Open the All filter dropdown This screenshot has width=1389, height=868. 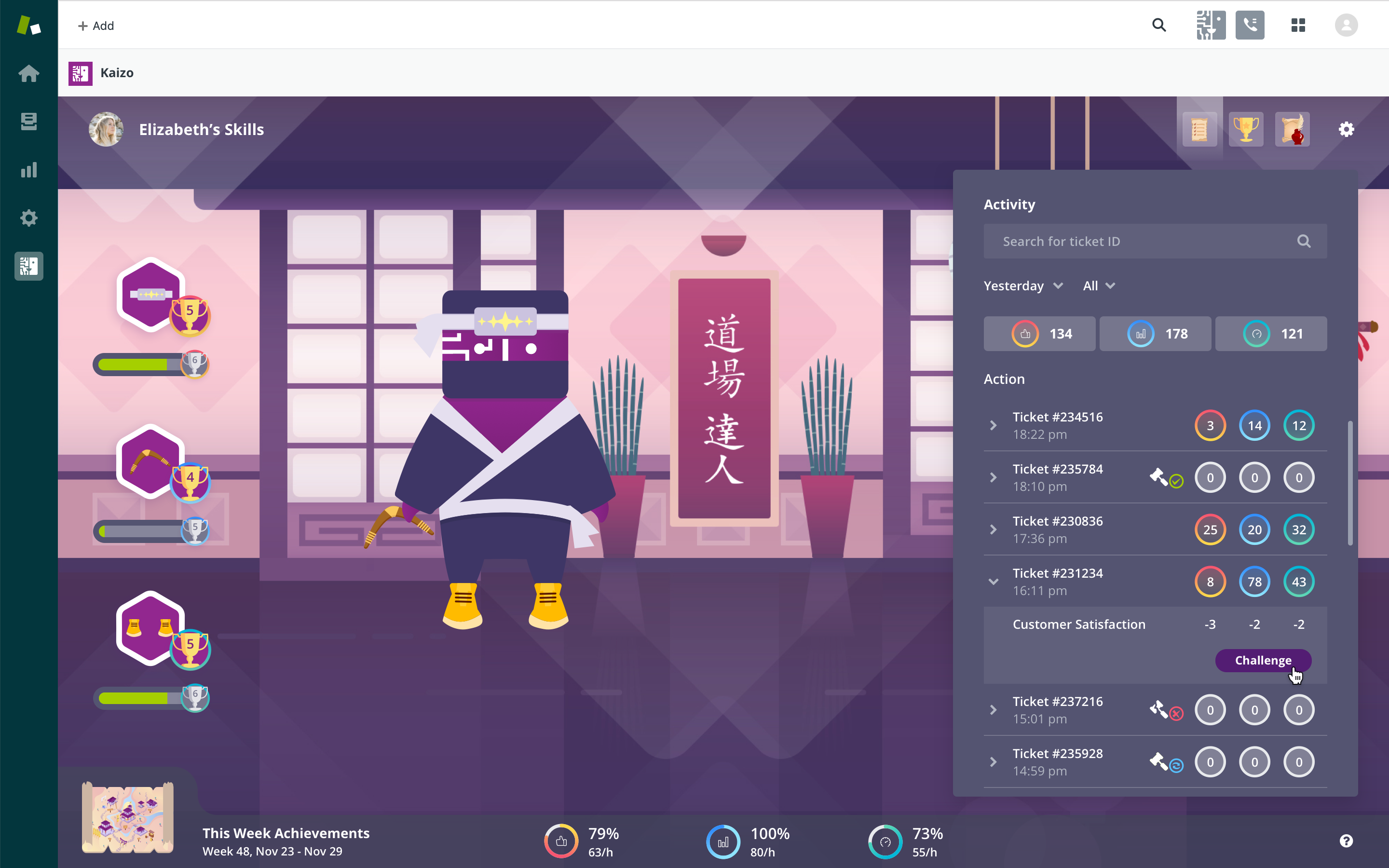(1099, 286)
